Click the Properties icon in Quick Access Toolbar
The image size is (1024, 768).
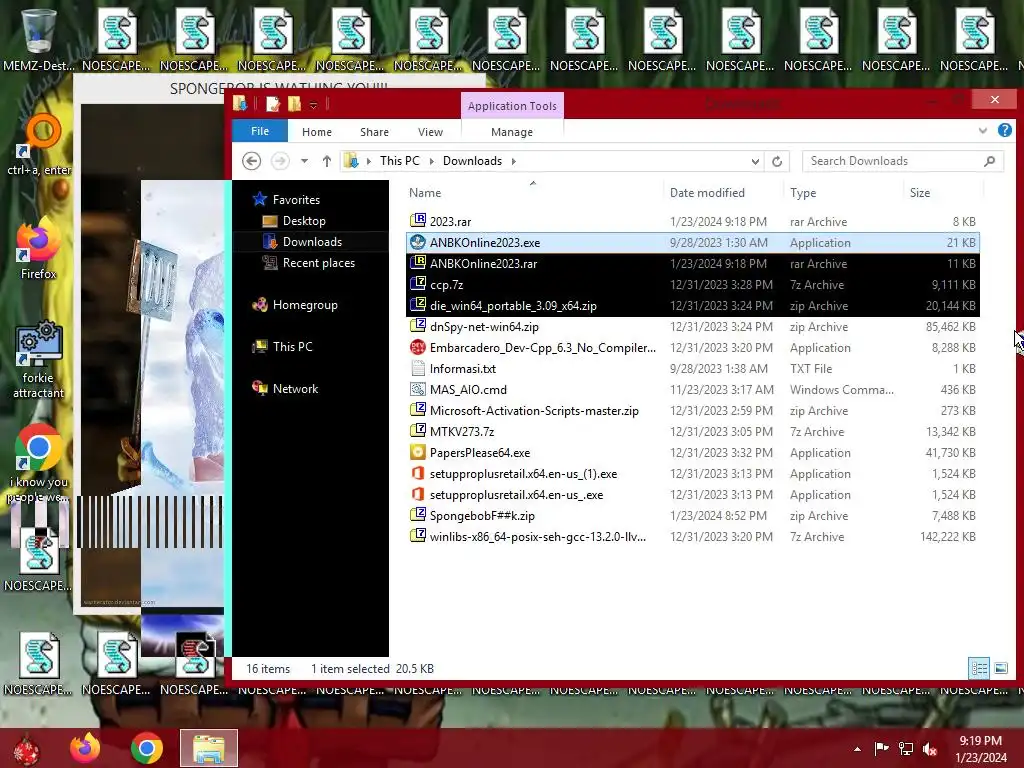(x=272, y=104)
